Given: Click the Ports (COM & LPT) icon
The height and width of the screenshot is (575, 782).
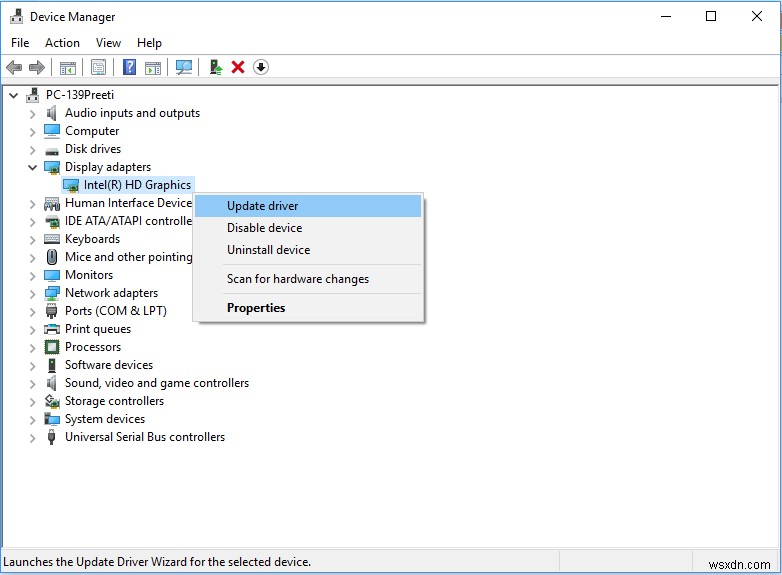Looking at the screenshot, I should pos(51,311).
